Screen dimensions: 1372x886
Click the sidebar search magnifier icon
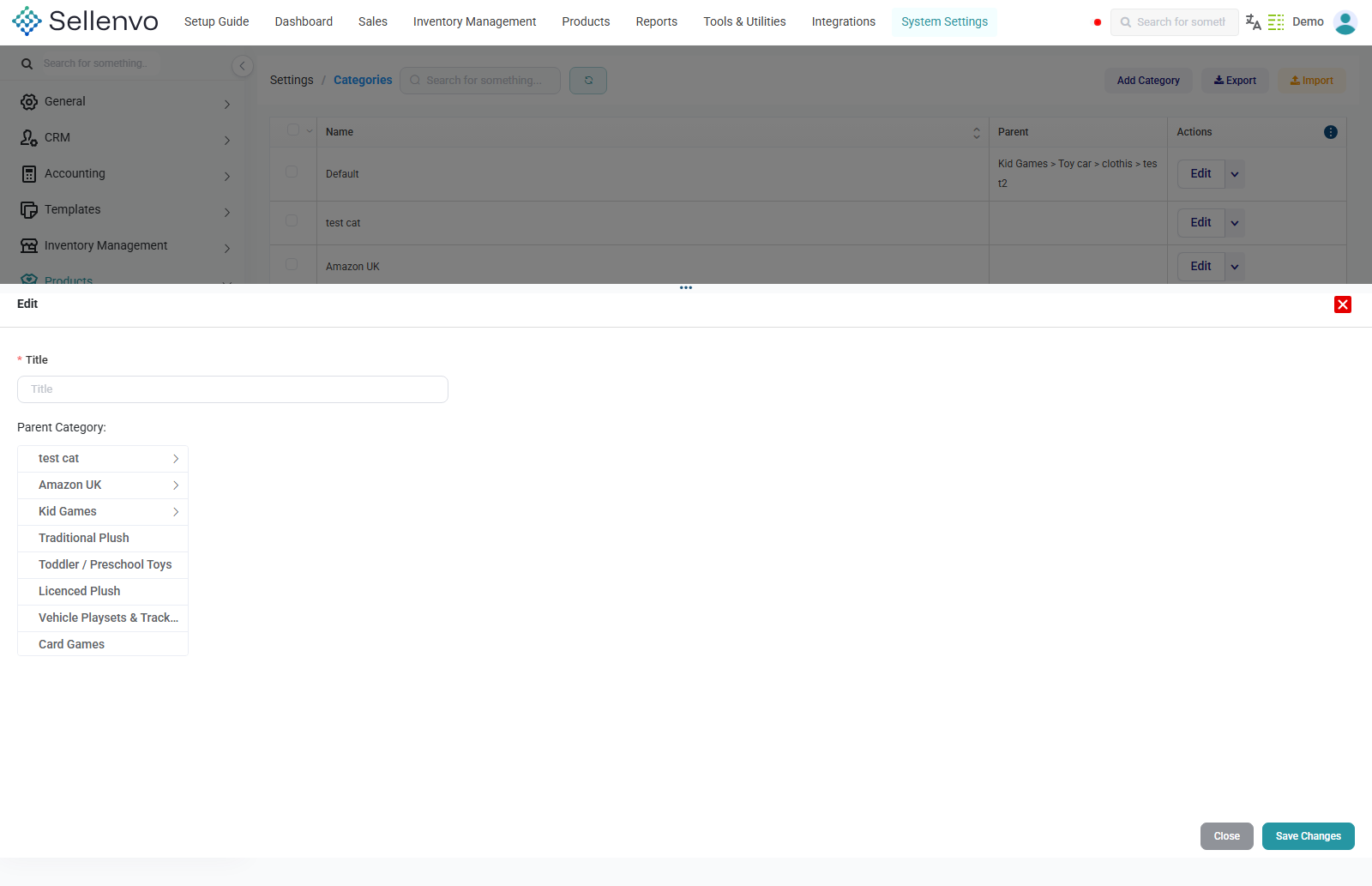(27, 63)
